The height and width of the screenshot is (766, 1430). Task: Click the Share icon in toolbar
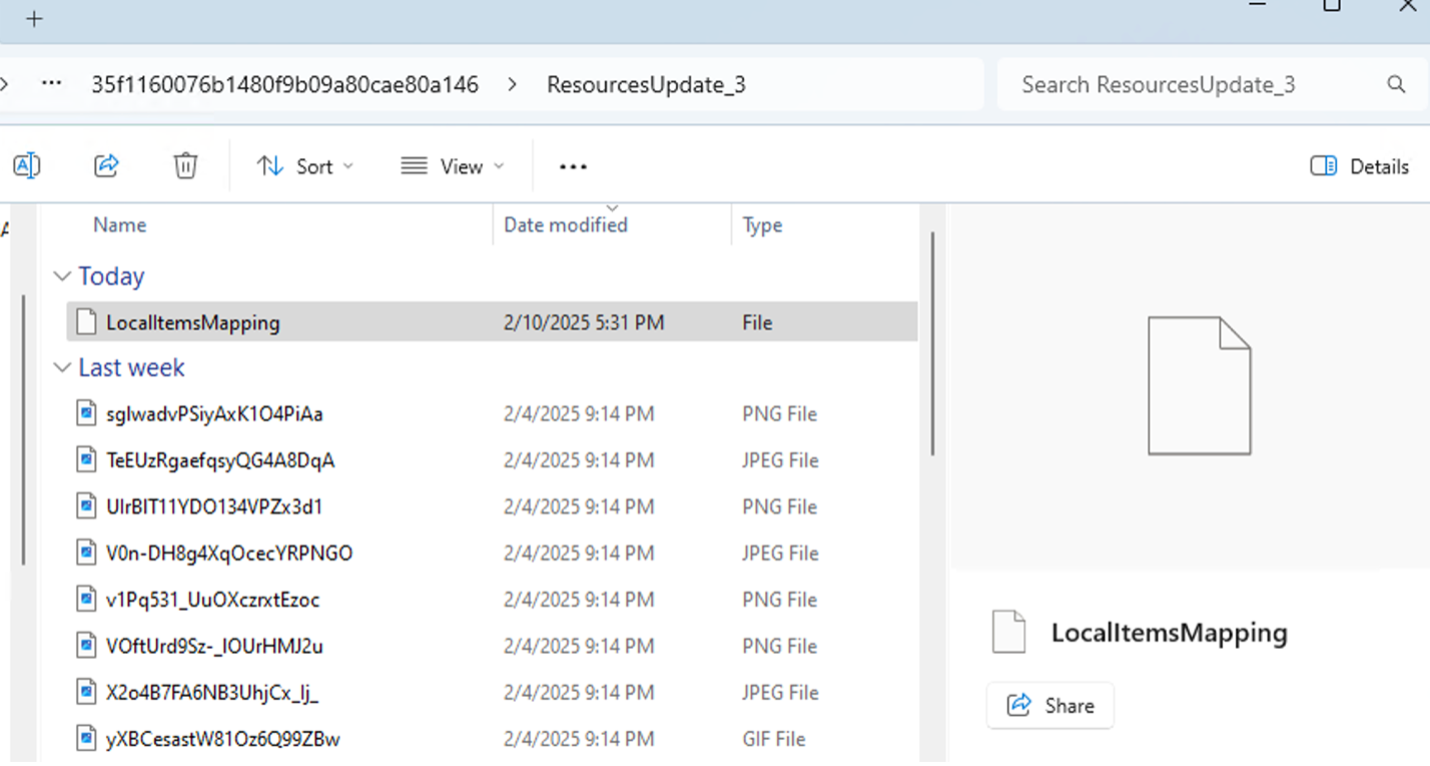coord(107,166)
